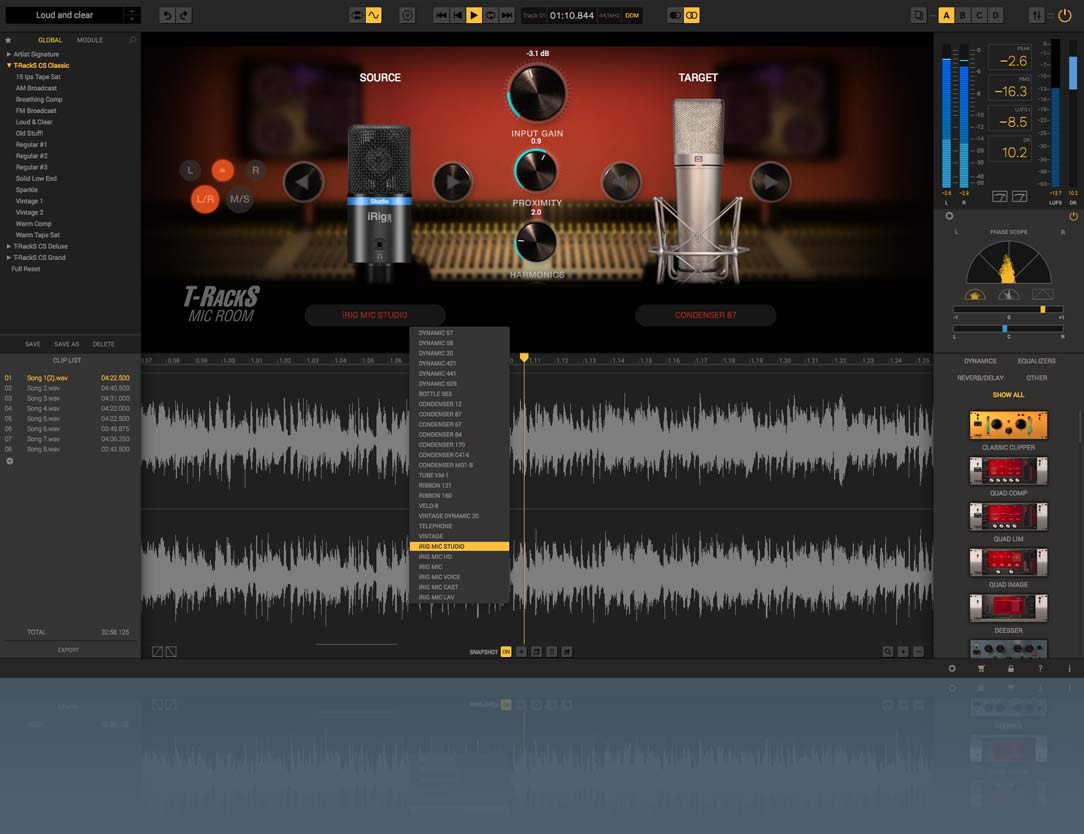Select the 'Loud & Clear' preset

[34, 122]
